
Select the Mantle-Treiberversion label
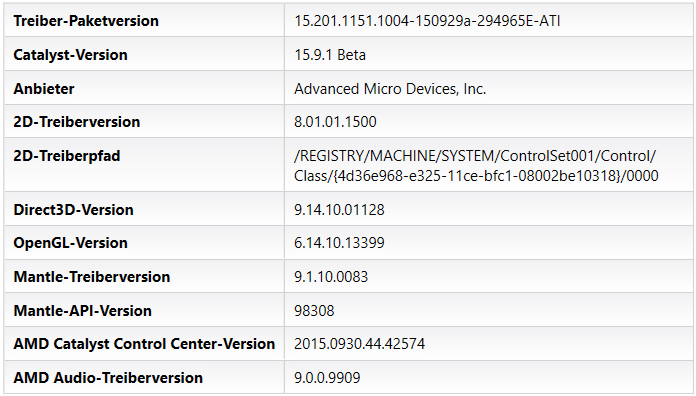pos(91,277)
